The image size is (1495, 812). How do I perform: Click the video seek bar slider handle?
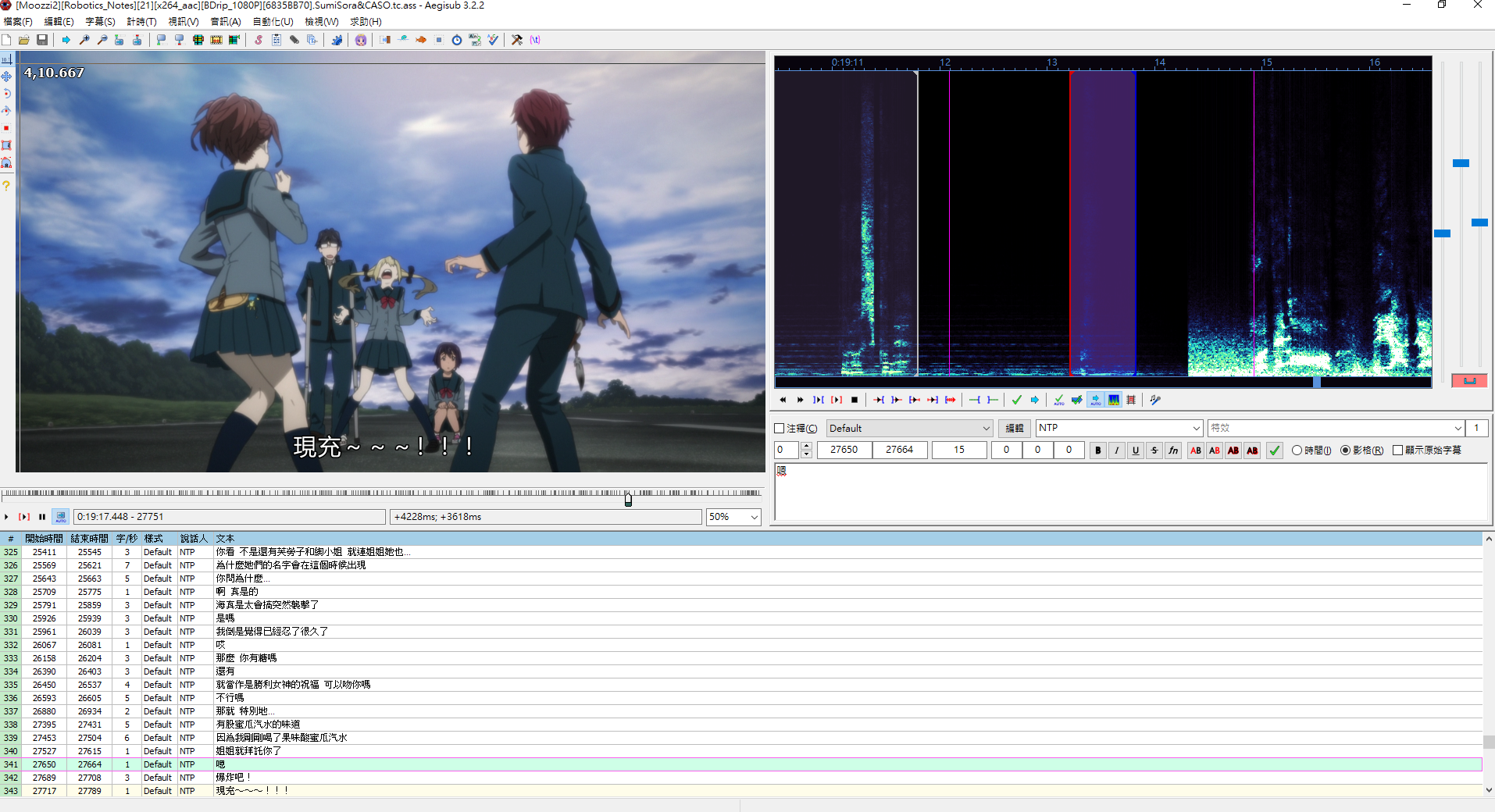[x=628, y=500]
